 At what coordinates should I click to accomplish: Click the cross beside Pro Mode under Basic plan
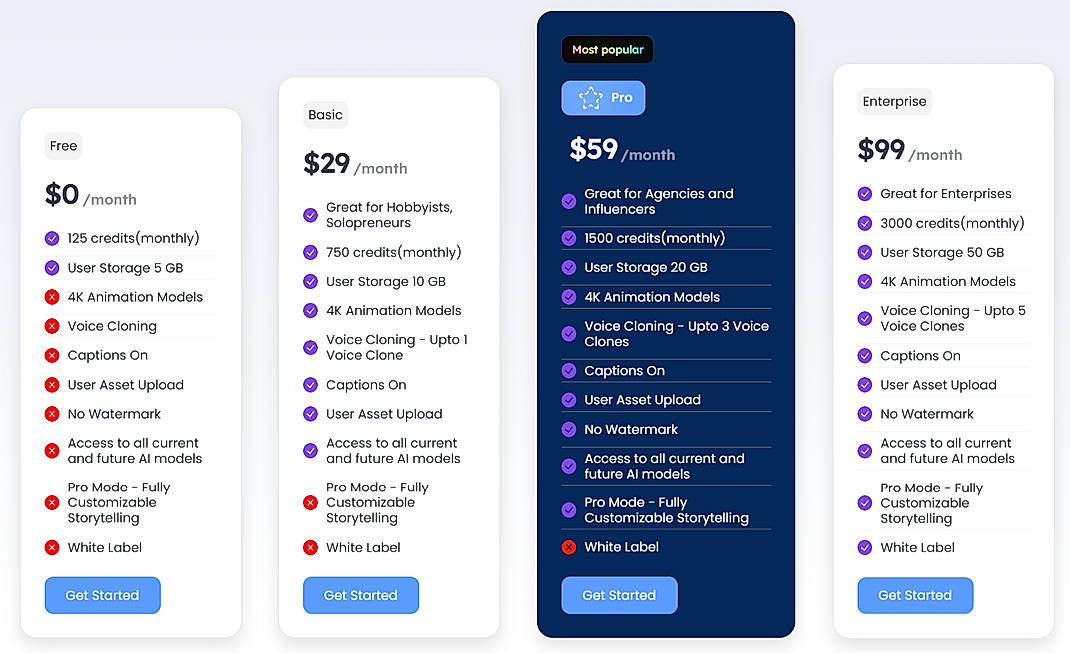(x=309, y=503)
